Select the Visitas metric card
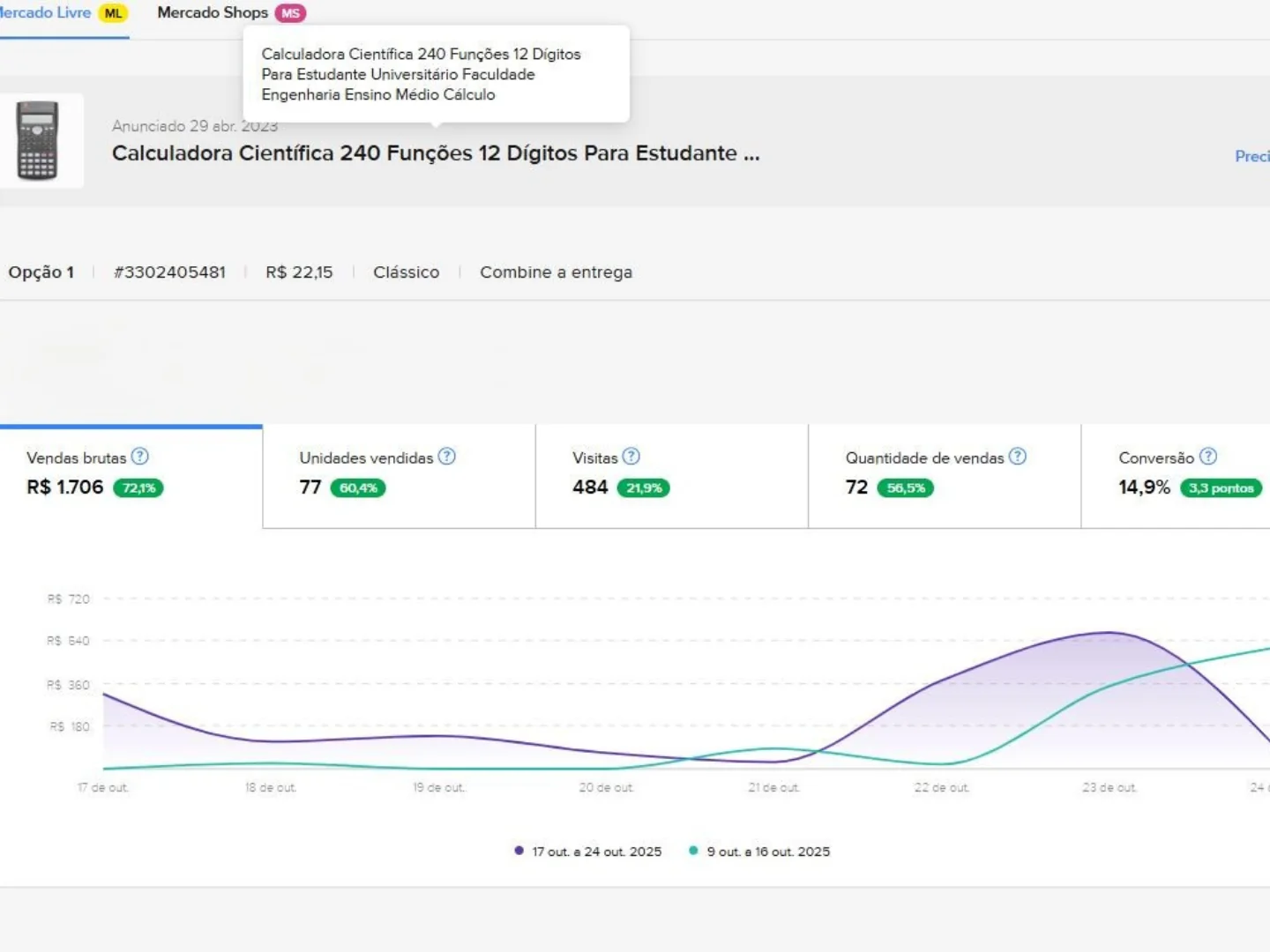This screenshot has width=1270, height=952. [x=672, y=477]
